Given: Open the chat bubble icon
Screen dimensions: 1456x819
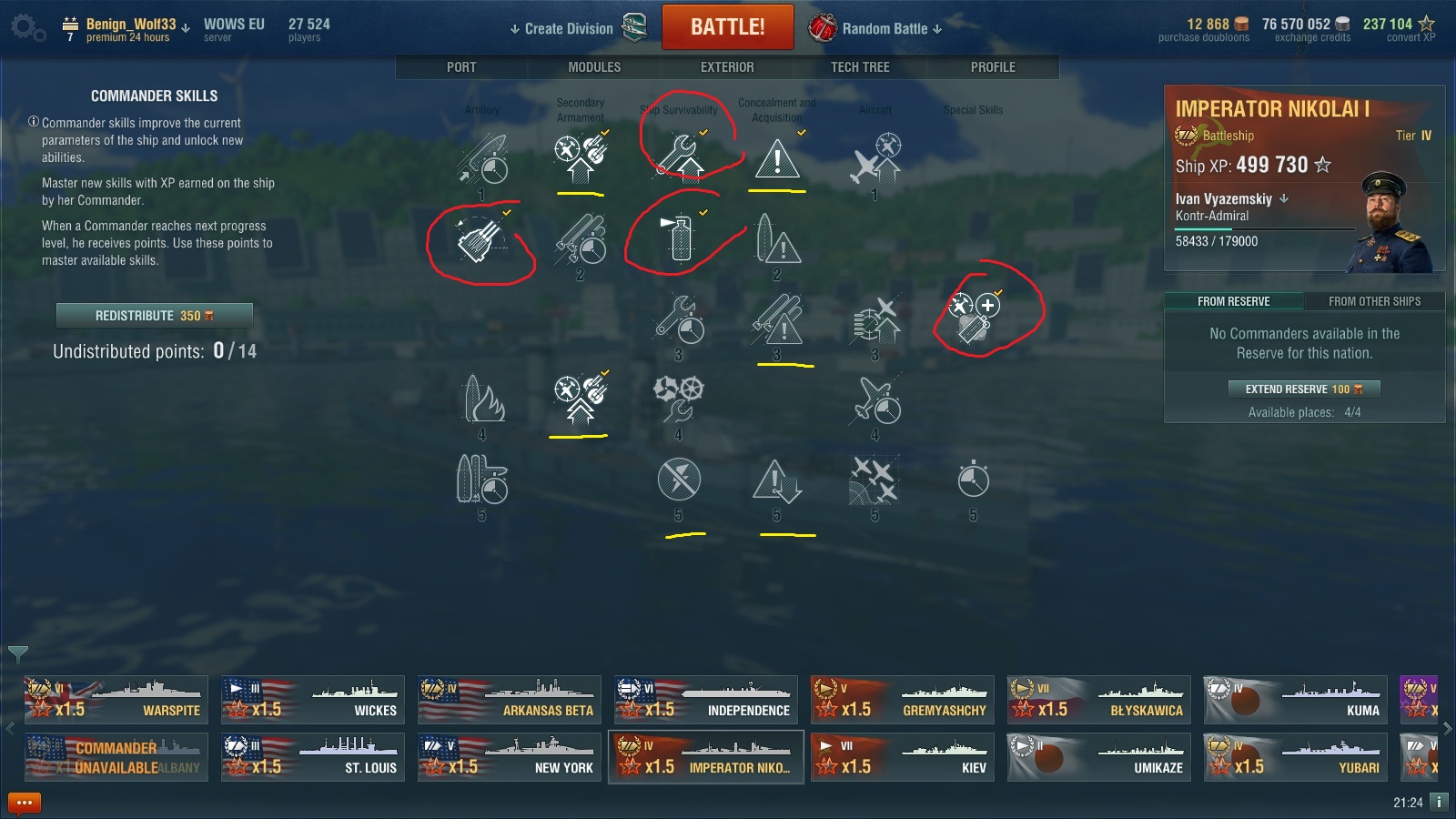Looking at the screenshot, I should 25,803.
